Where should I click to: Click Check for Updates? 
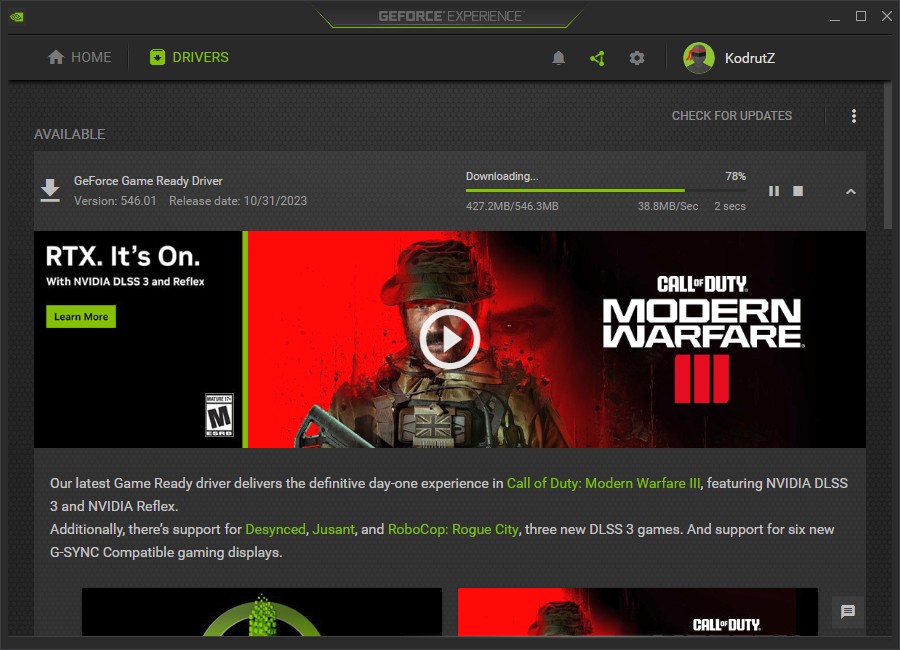732,116
